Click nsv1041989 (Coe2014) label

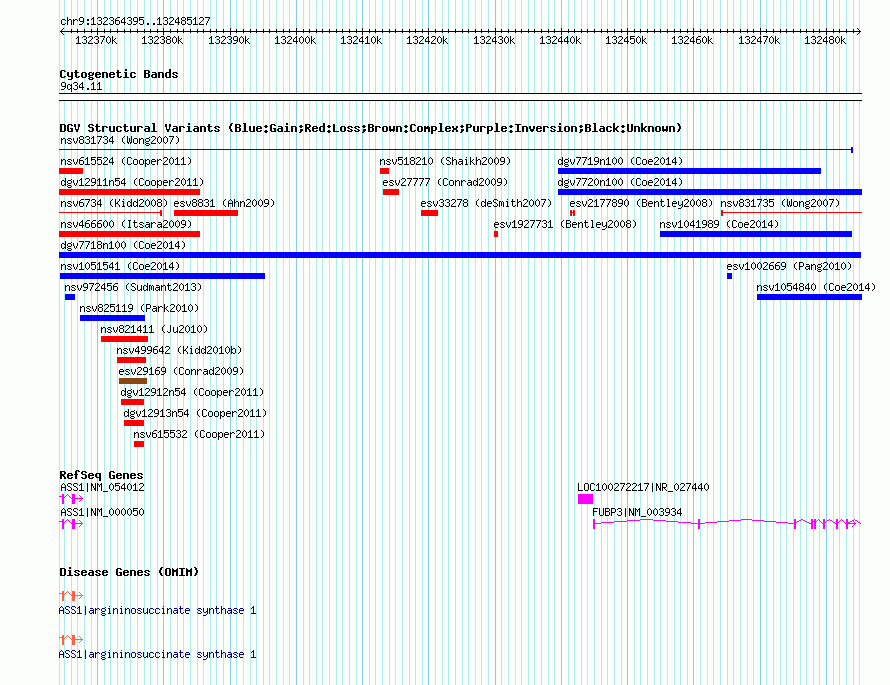(x=719, y=224)
